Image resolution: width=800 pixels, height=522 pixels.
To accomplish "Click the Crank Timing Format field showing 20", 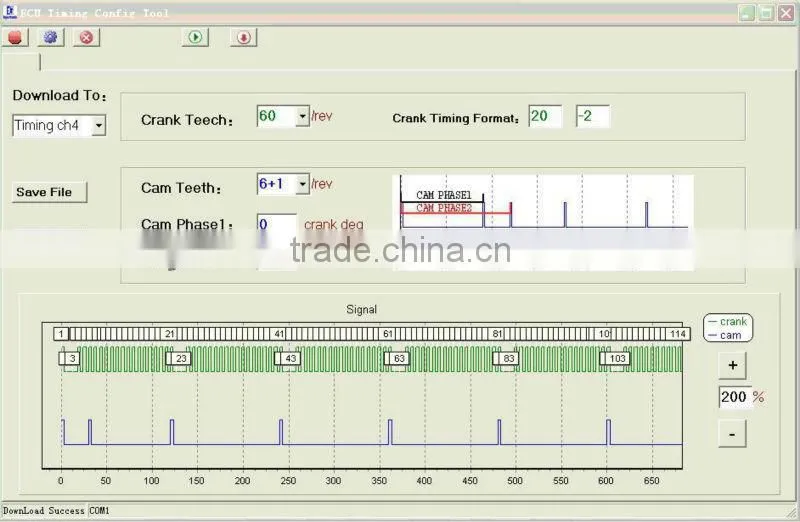I will pos(545,116).
